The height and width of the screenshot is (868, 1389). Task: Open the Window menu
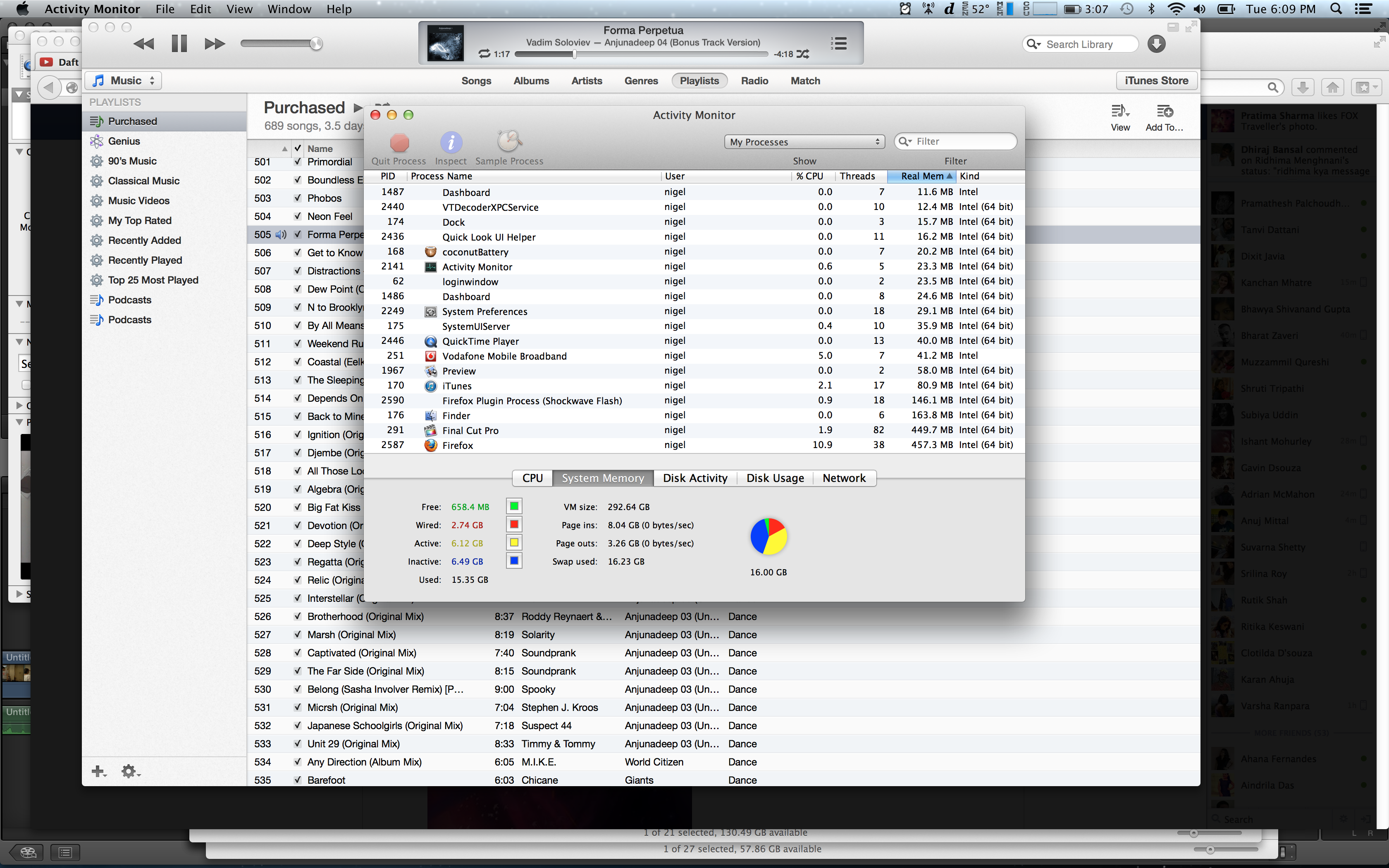click(x=289, y=9)
